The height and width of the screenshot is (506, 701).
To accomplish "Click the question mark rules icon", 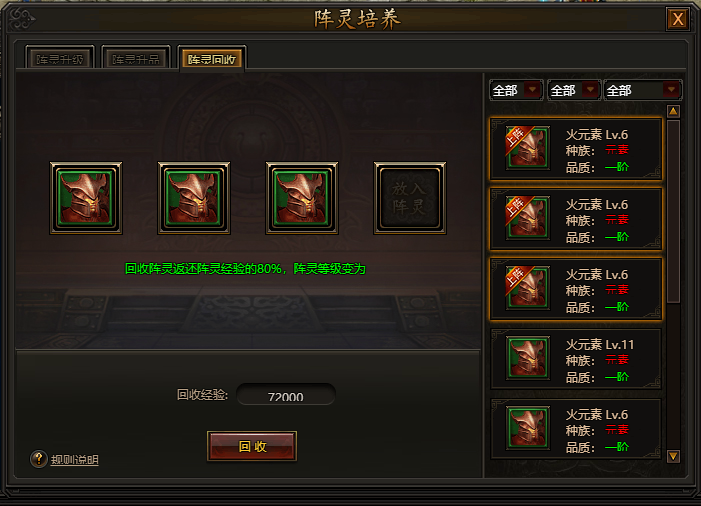I will [39, 459].
